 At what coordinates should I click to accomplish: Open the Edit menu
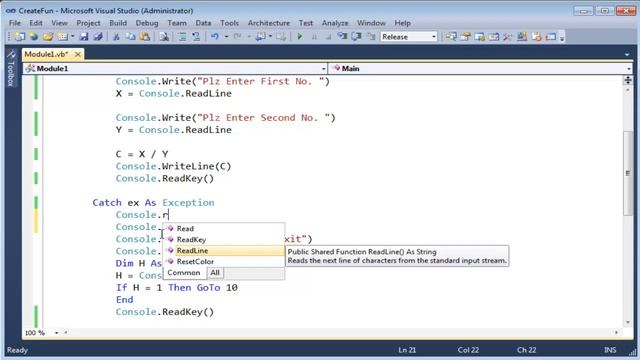36,23
